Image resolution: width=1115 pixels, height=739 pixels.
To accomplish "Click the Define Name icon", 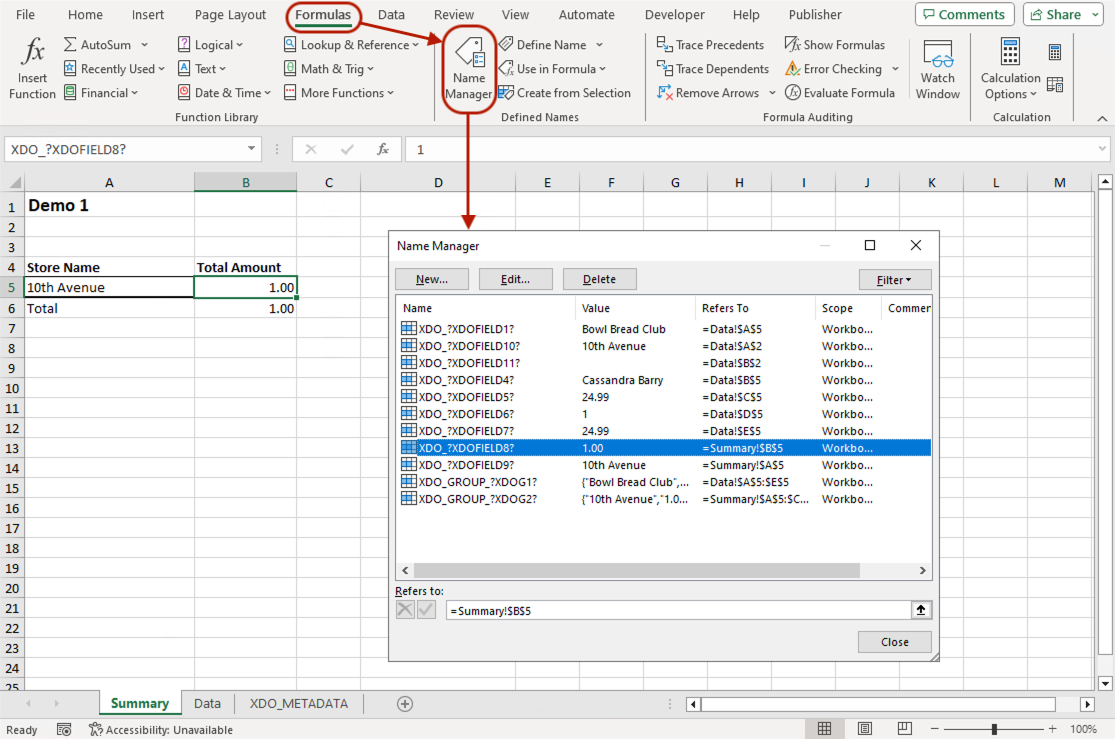I will [506, 44].
